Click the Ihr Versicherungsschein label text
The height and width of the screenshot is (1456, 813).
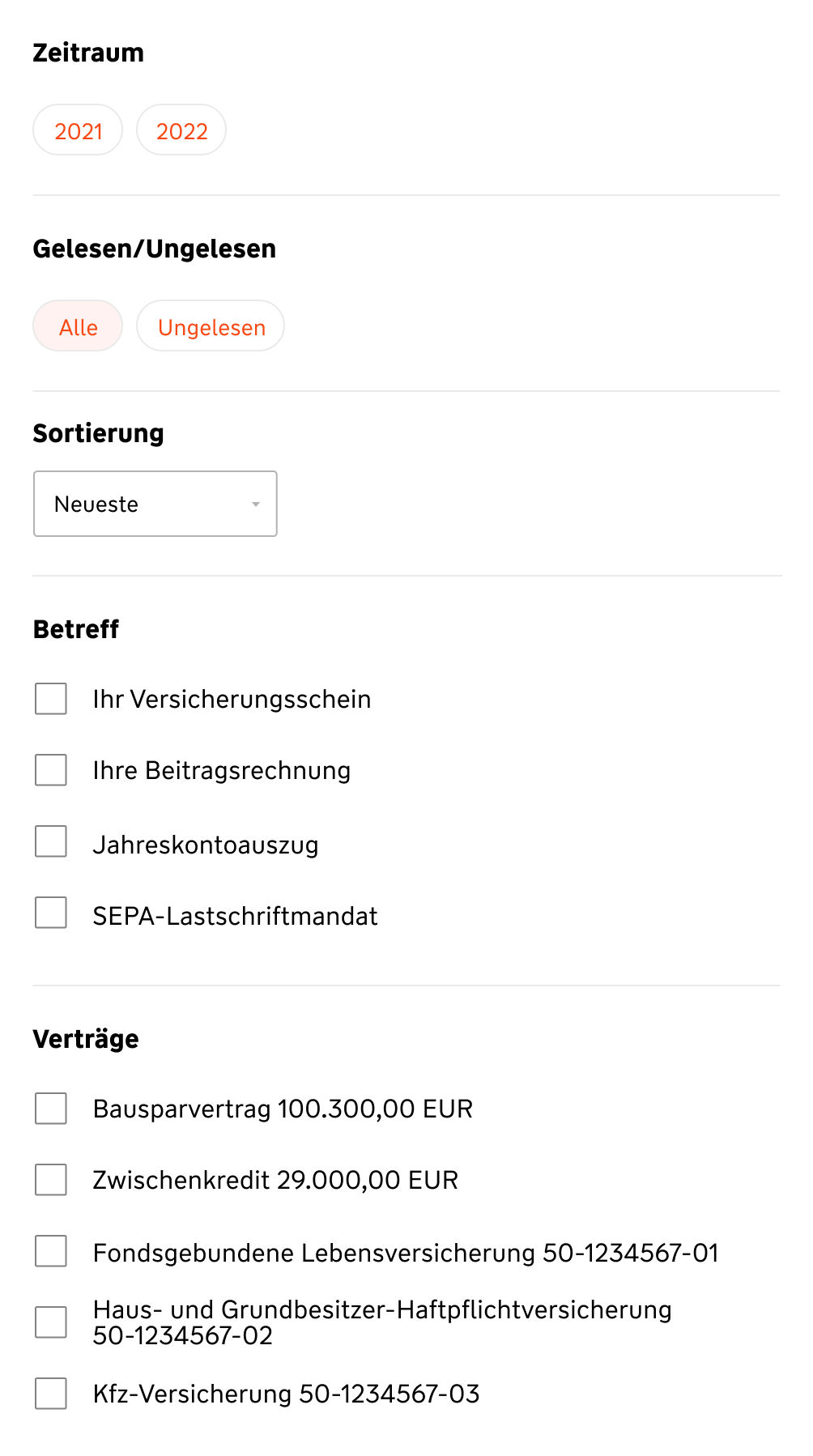pos(232,700)
